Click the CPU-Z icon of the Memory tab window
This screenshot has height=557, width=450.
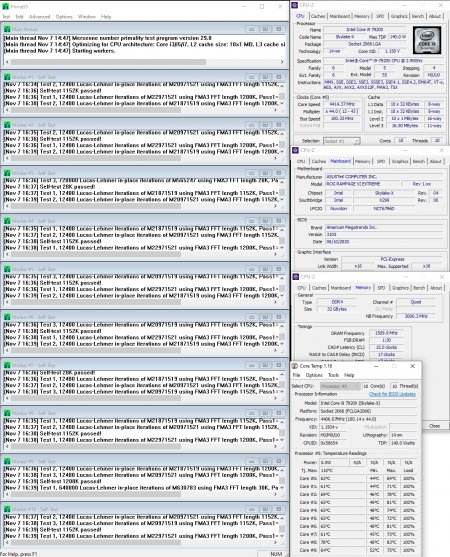click(x=295, y=276)
